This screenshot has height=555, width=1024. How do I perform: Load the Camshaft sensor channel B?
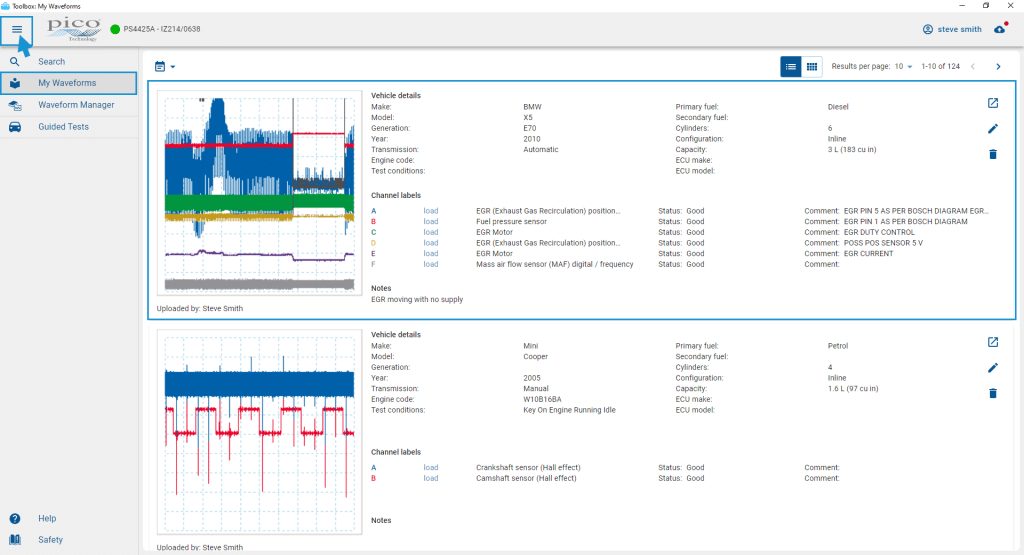point(430,478)
